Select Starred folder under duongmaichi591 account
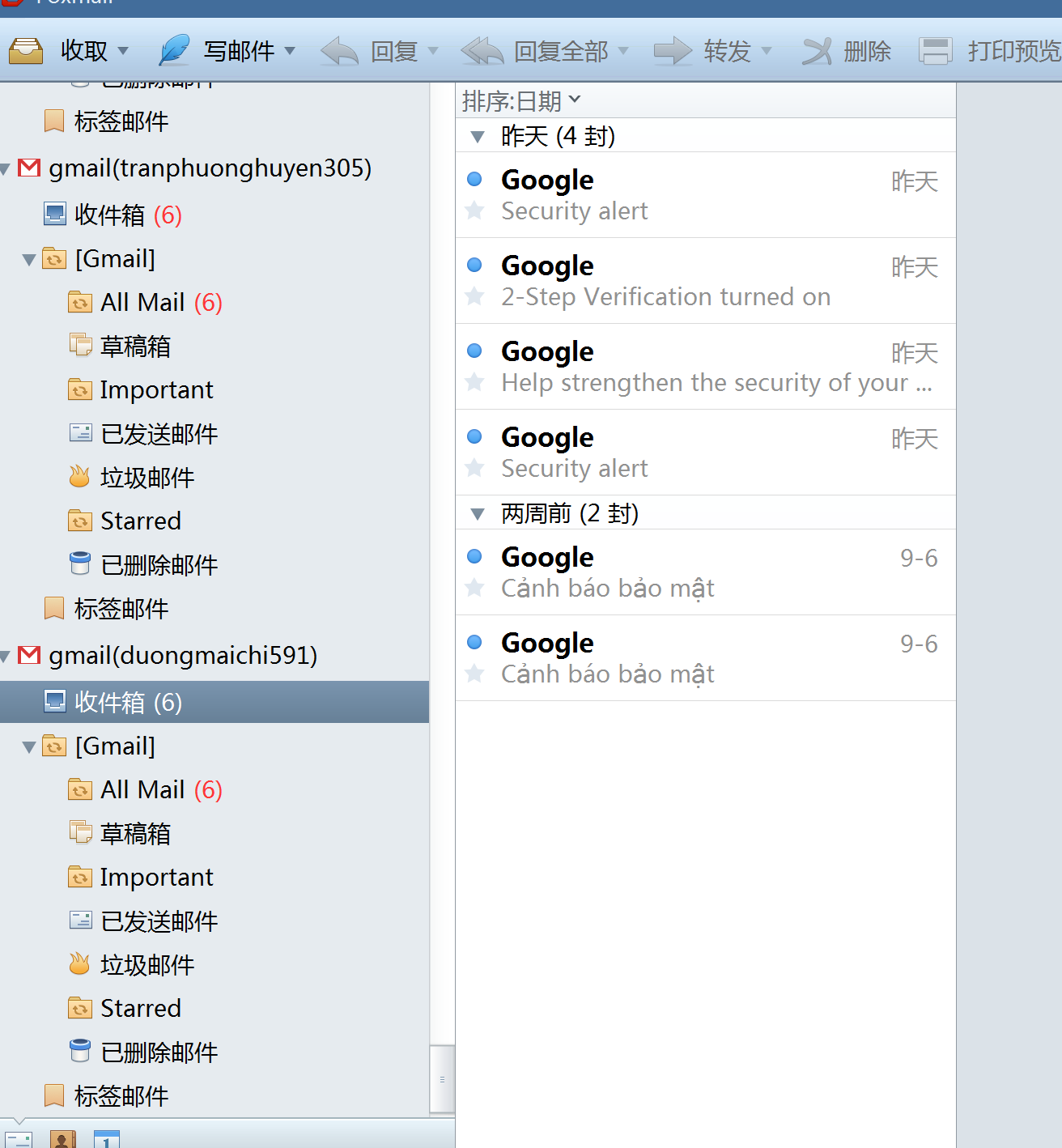 point(140,1009)
